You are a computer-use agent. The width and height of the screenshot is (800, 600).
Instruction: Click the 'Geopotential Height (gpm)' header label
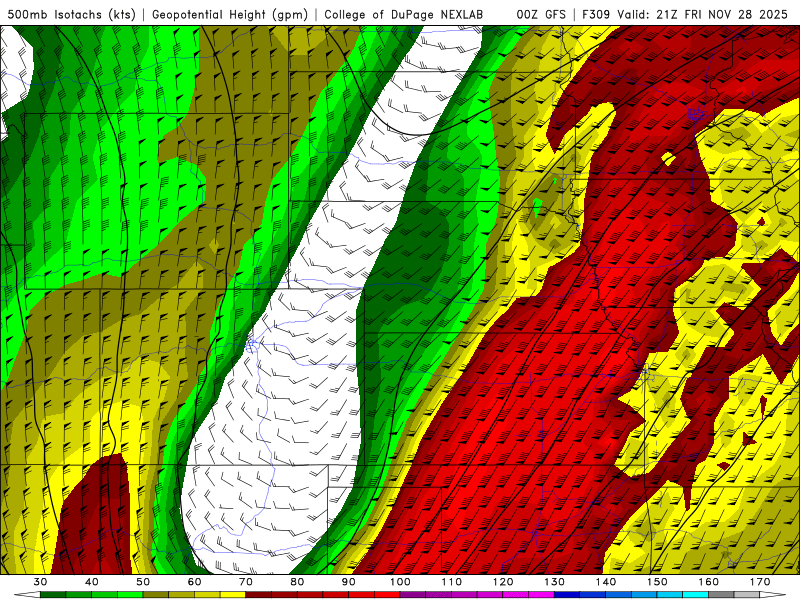pyautogui.click(x=230, y=14)
